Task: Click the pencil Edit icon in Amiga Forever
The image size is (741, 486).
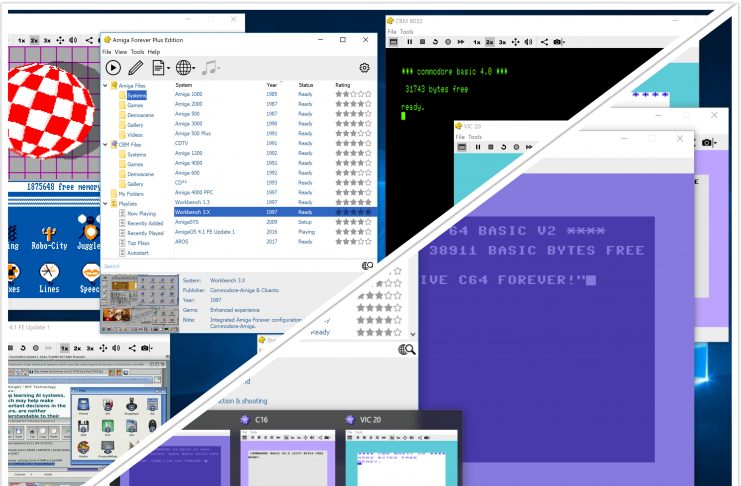Action: tap(136, 68)
